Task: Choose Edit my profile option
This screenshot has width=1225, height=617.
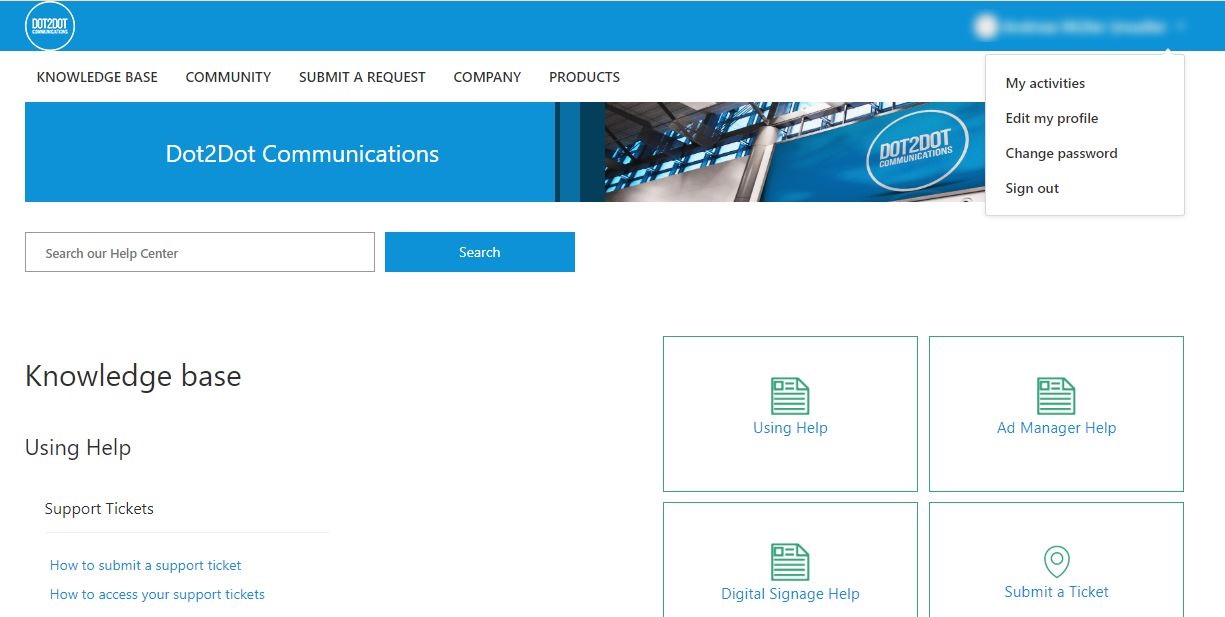Action: [x=1052, y=118]
